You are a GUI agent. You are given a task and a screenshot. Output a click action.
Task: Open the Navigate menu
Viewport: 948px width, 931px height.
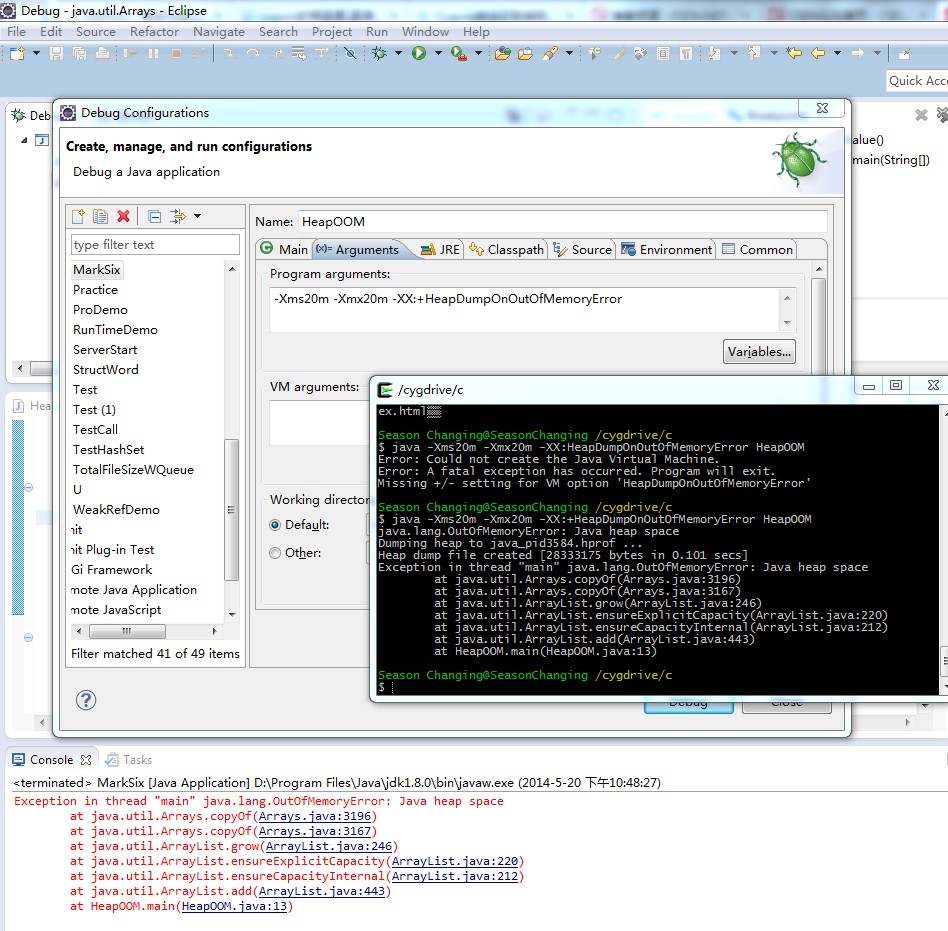(219, 31)
